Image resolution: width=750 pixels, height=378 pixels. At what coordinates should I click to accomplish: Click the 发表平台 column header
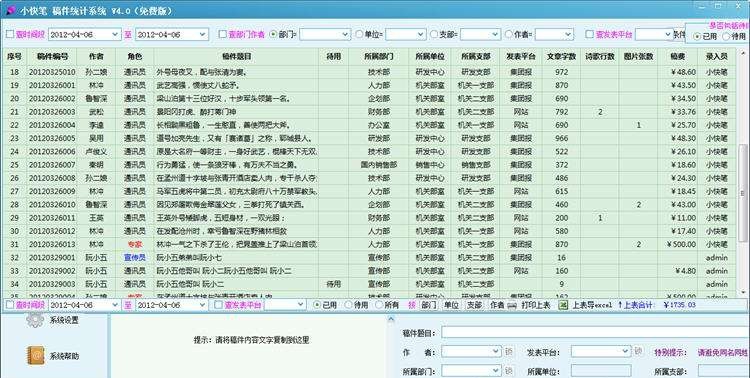coord(520,56)
